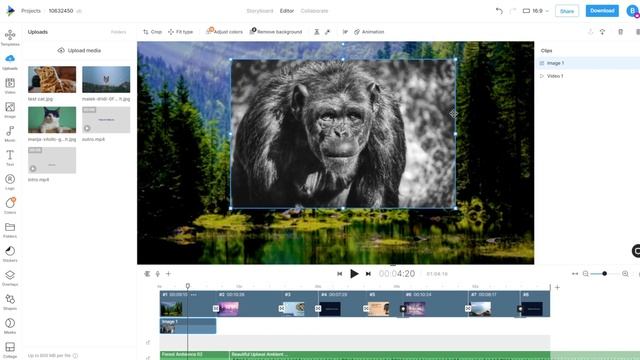Viewport: 640px width, 360px height.
Task: Adjust the timeline zoom slider handle
Action: [x=604, y=274]
